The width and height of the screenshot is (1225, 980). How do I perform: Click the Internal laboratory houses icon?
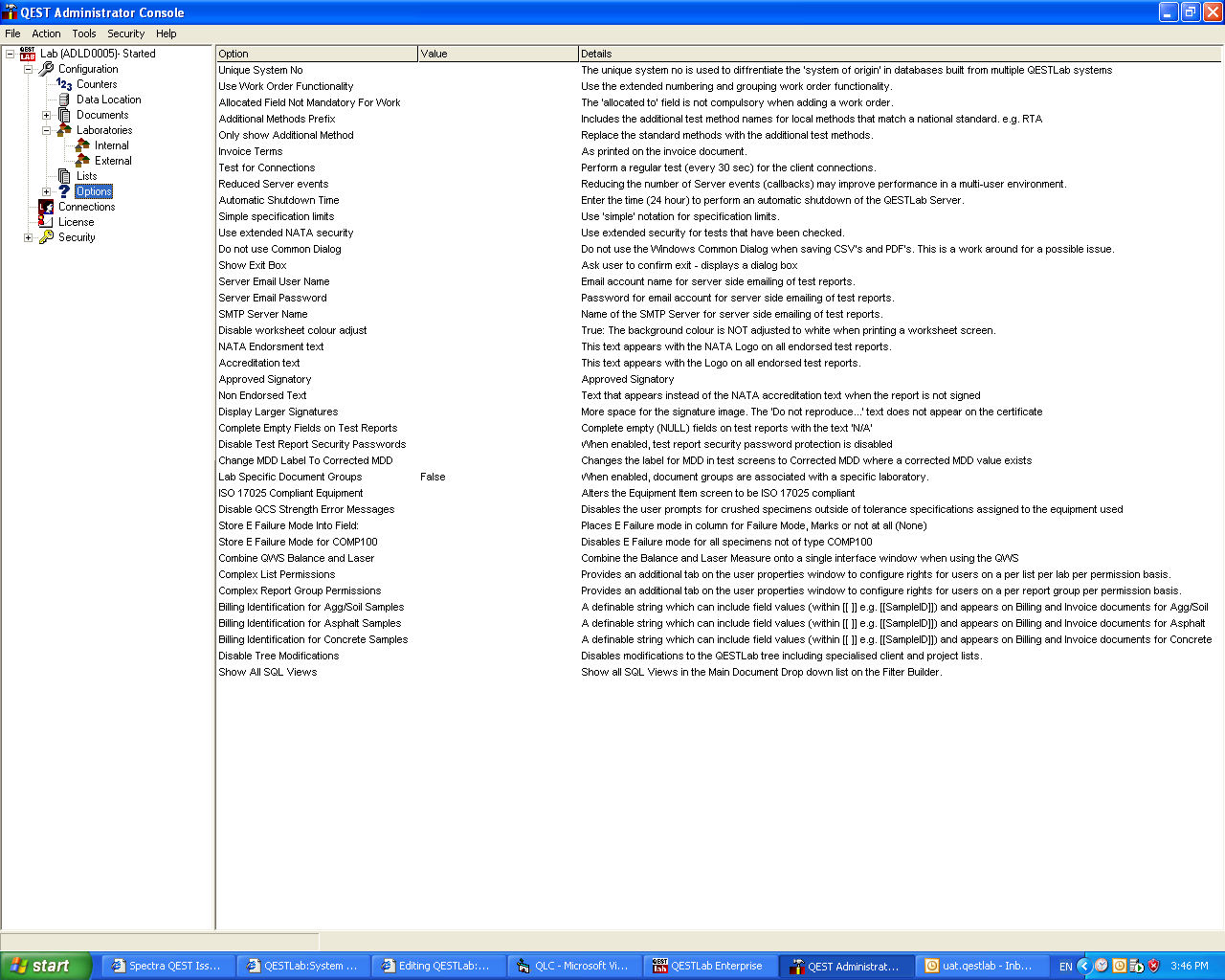(82, 145)
